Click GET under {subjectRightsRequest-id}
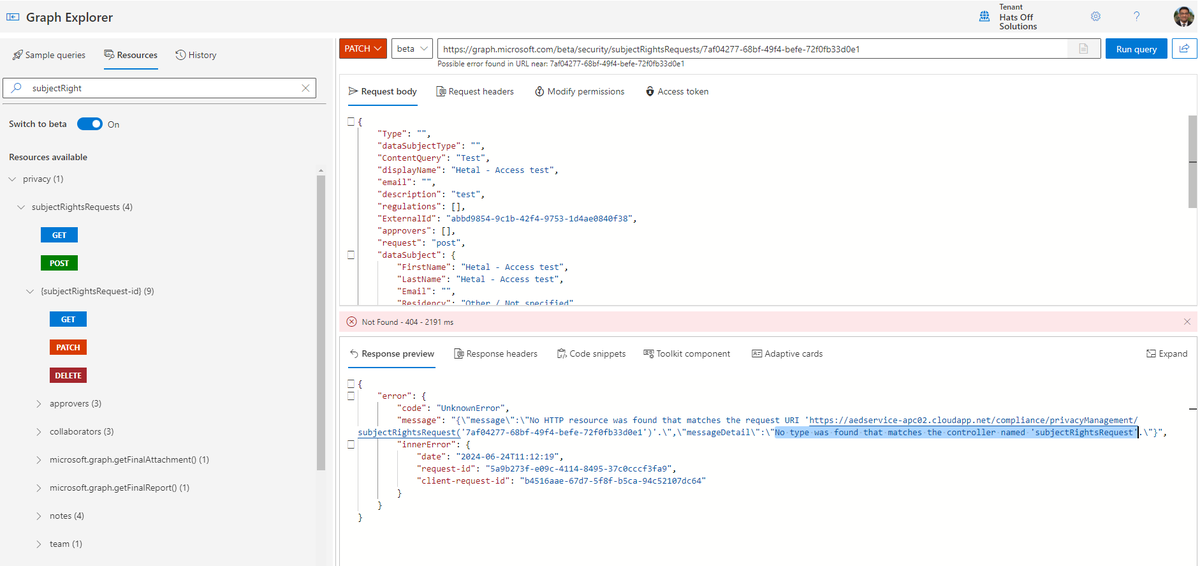1200x566 pixels. tap(68, 319)
